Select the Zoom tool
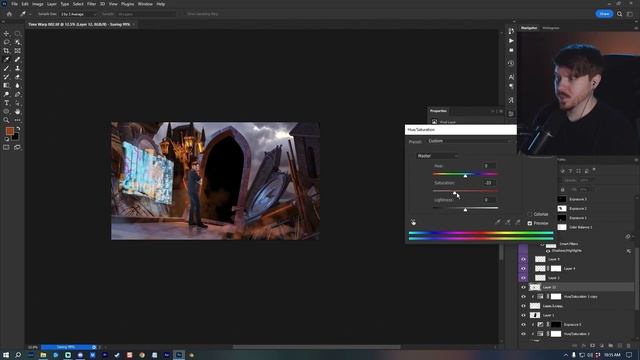The height and width of the screenshot is (360, 640). [6, 120]
